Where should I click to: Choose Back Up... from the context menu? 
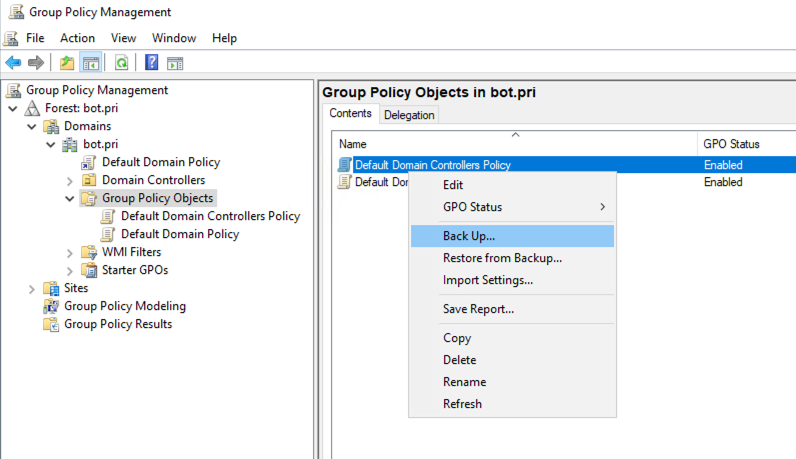click(512, 236)
